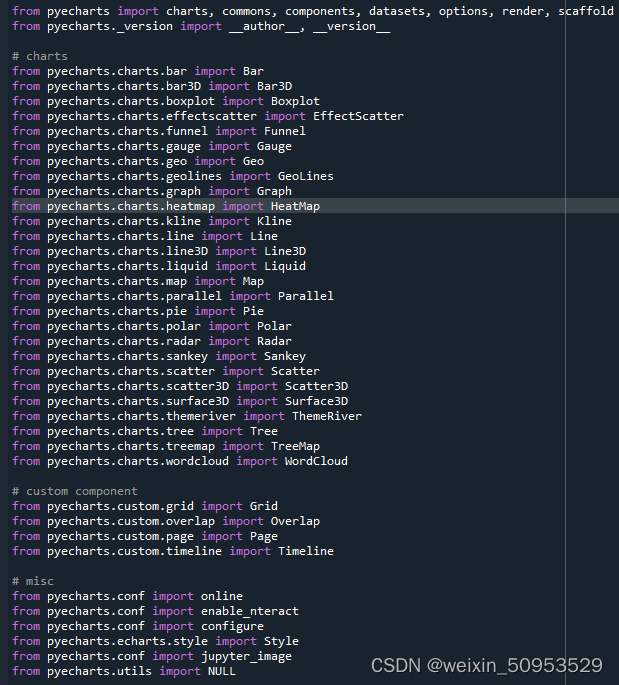Image resolution: width=619 pixels, height=685 pixels.
Task: Click the 'ThemeRiver' class name
Action: pyautogui.click(x=327, y=416)
